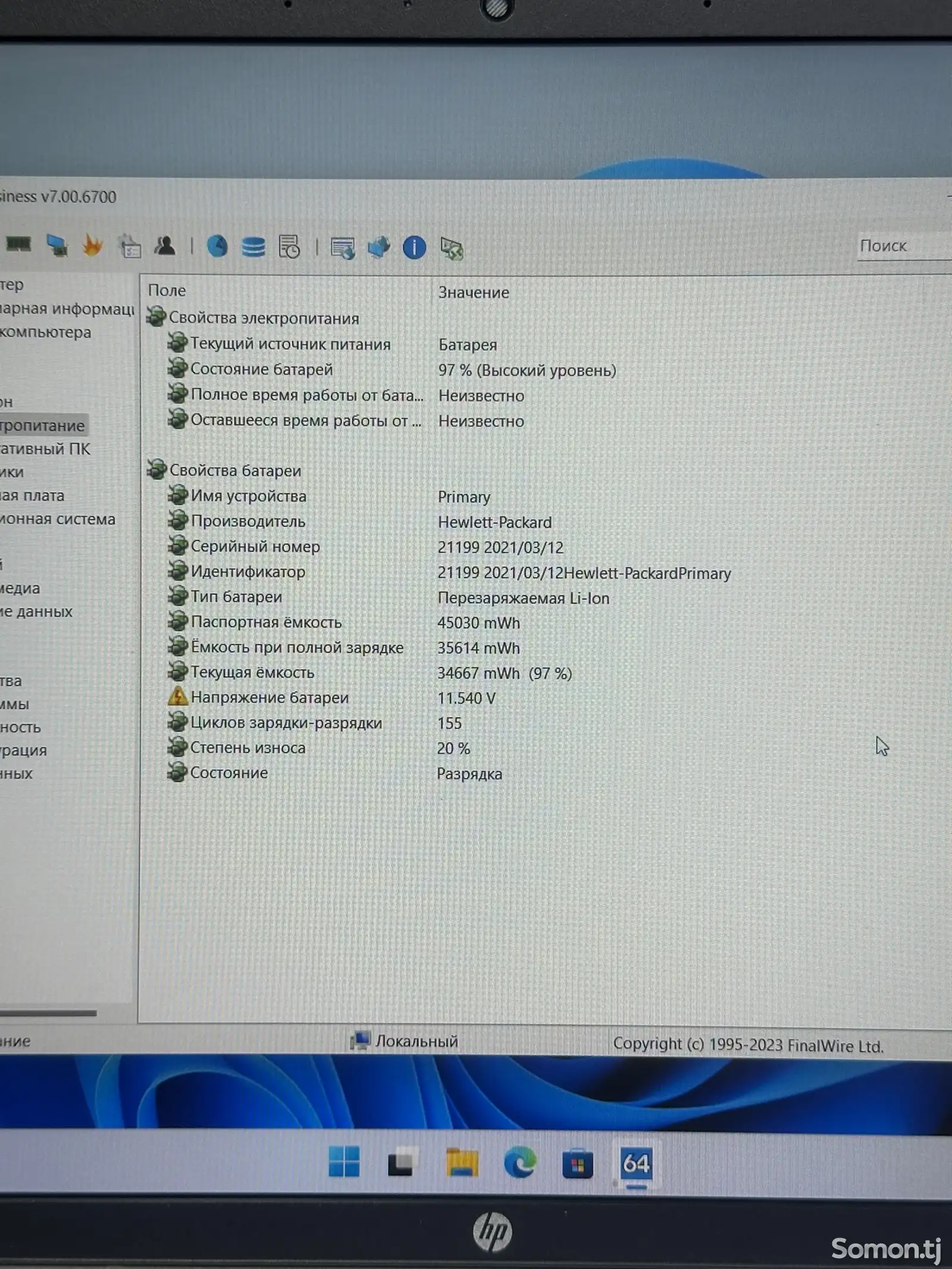Click the Hewlett-Packard manufacturer value
Viewport: 952px width, 1269px height.
[494, 522]
